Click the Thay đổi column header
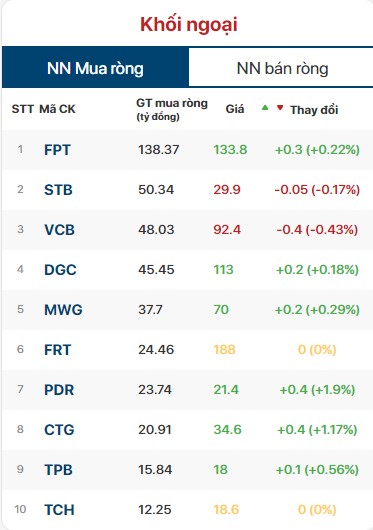Viewport: 373px width, 530px height. pyautogui.click(x=314, y=110)
